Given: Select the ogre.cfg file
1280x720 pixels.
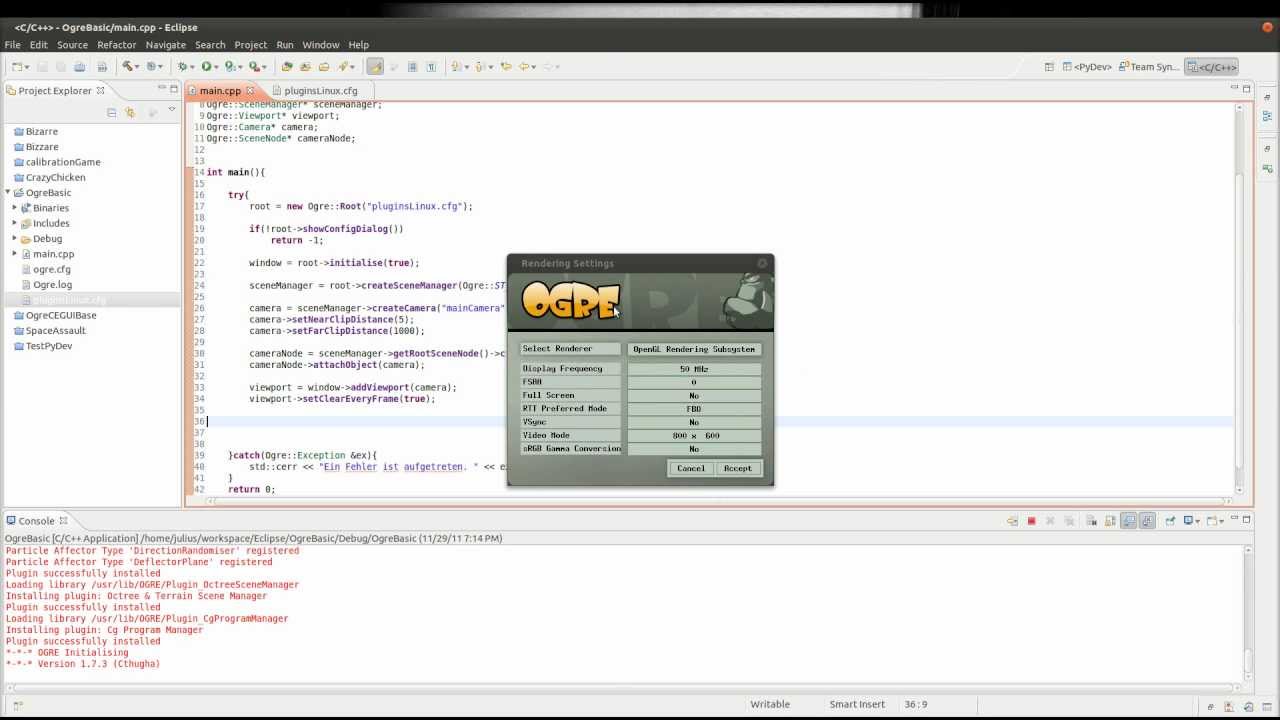Looking at the screenshot, I should 51,269.
